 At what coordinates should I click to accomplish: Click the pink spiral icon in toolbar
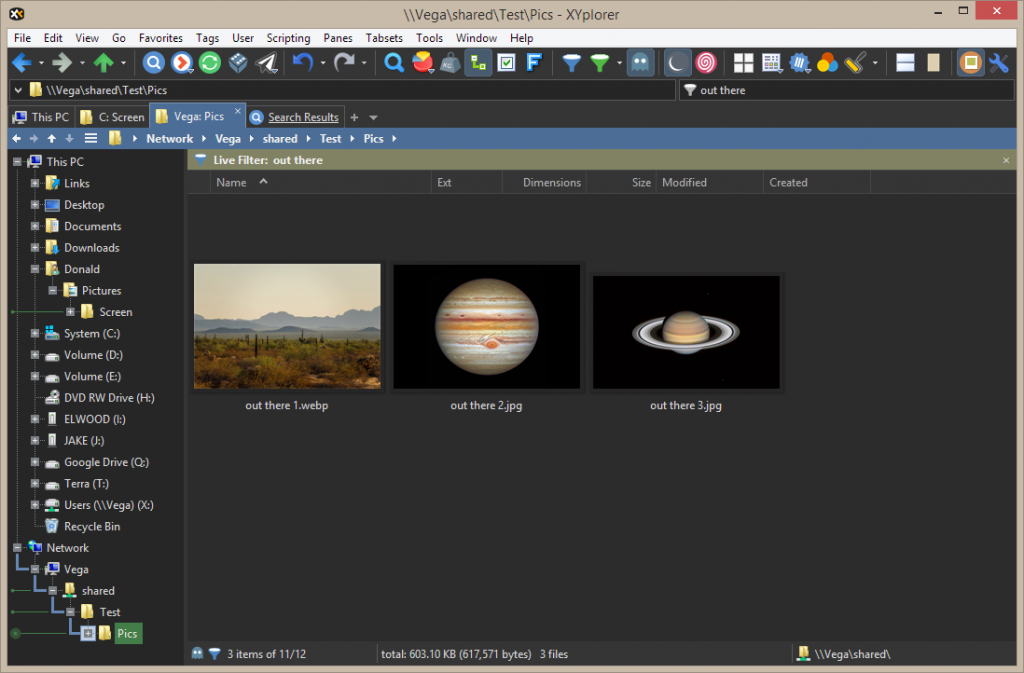(x=706, y=63)
